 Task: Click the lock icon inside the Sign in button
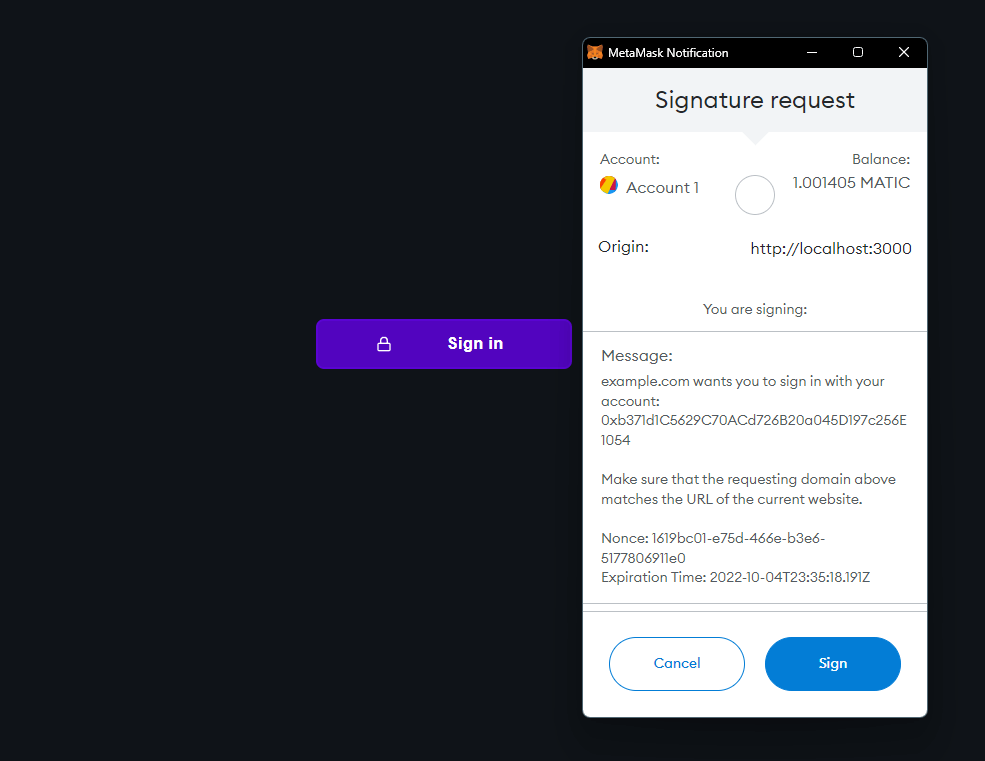(x=383, y=343)
